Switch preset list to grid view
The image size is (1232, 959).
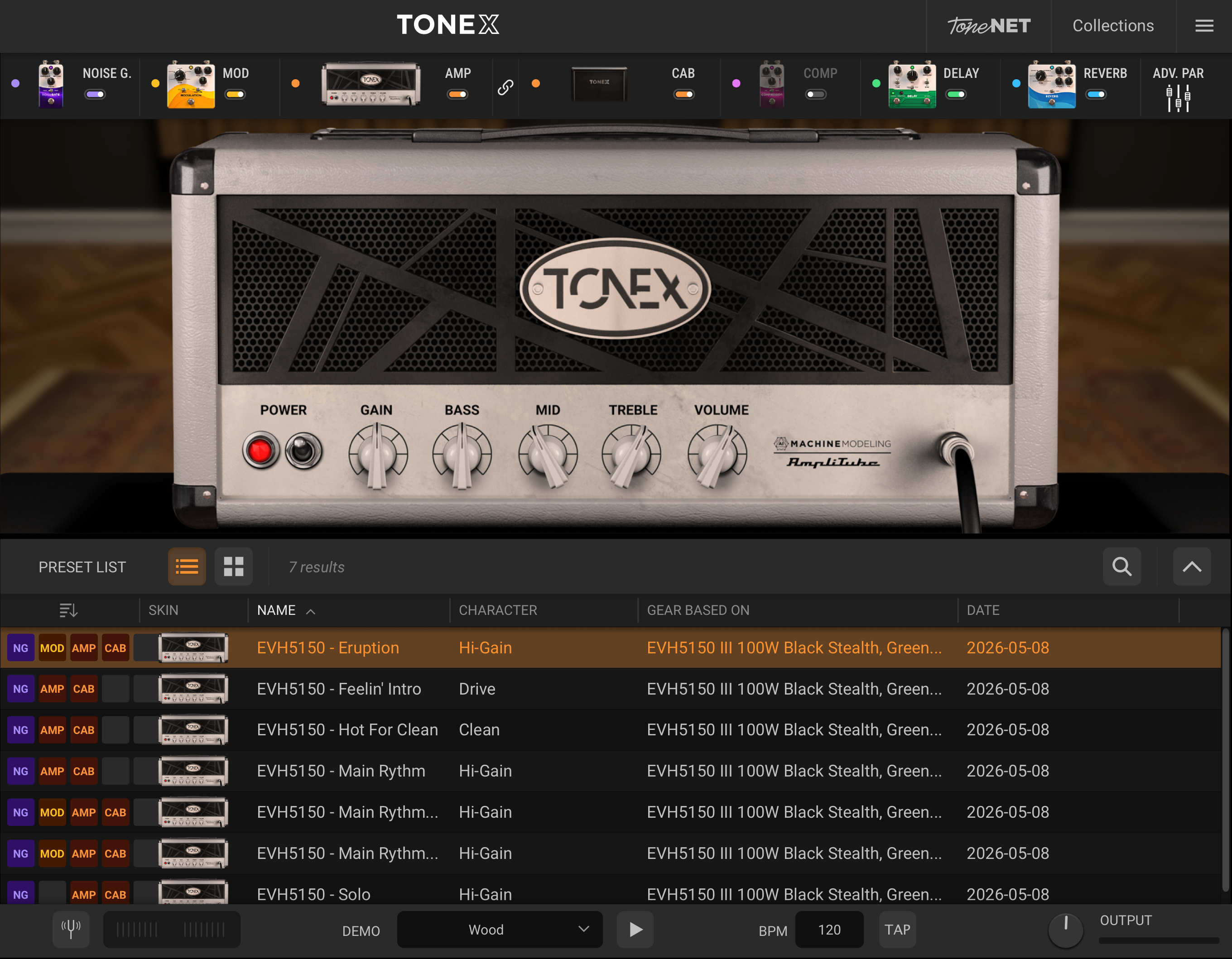point(234,566)
